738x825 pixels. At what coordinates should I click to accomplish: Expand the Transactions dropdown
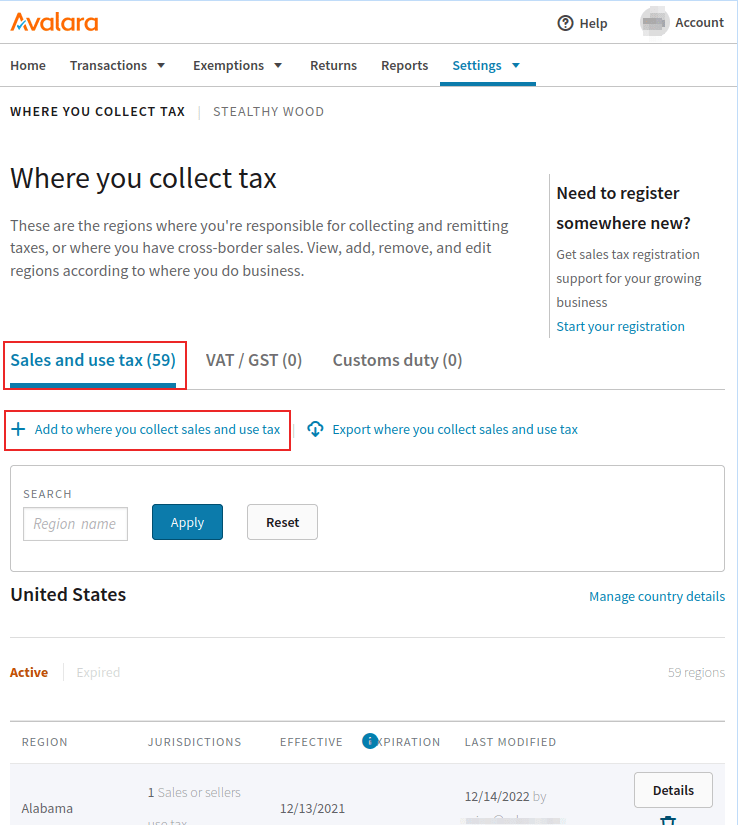pos(117,64)
